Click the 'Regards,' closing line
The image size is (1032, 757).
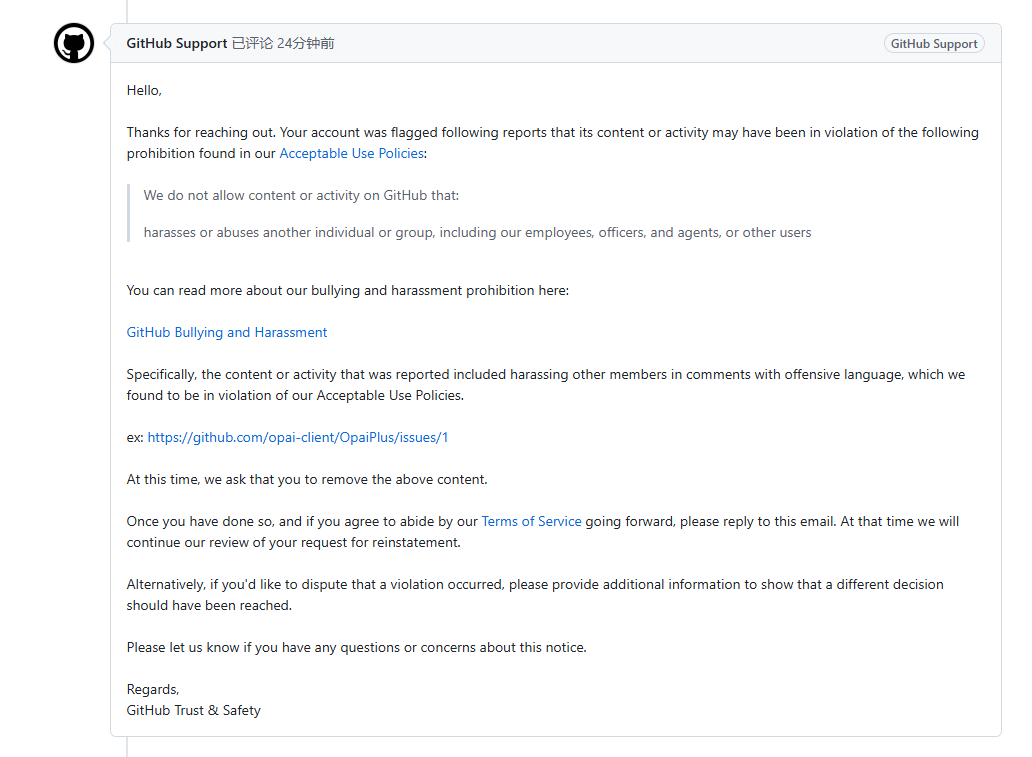point(153,689)
